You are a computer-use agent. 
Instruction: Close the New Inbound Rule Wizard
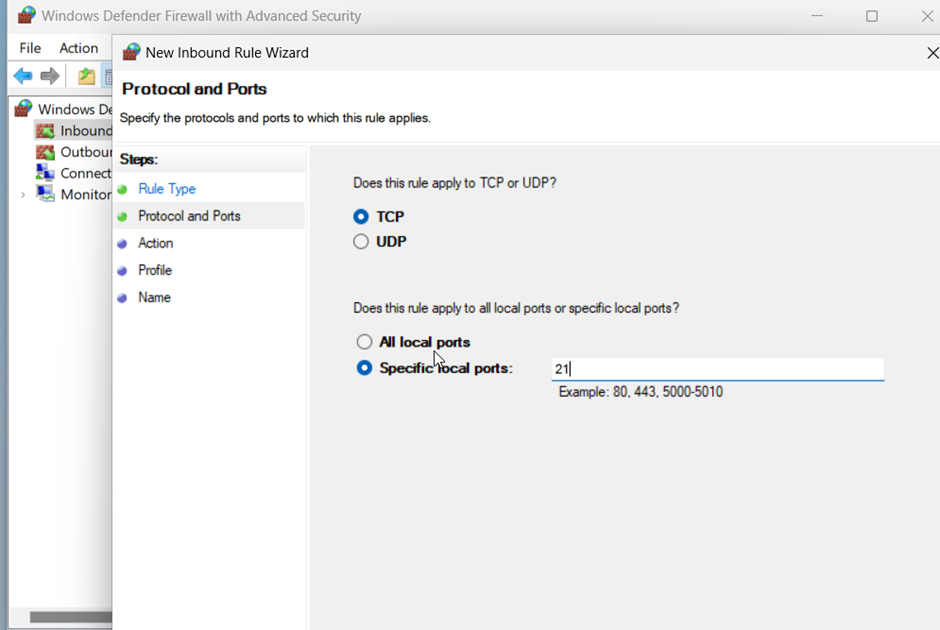(x=932, y=53)
